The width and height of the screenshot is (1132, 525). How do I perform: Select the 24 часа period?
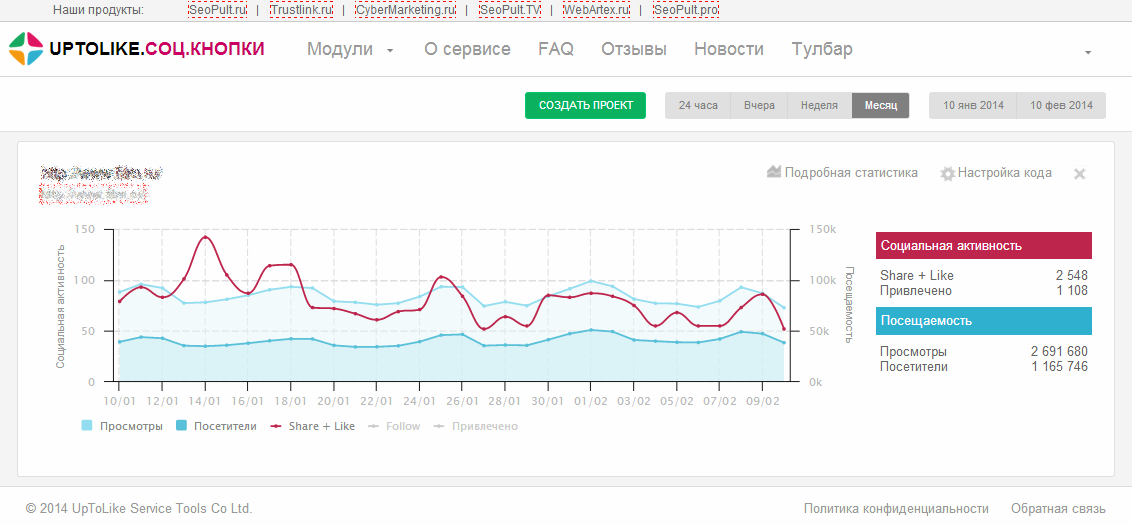point(698,105)
